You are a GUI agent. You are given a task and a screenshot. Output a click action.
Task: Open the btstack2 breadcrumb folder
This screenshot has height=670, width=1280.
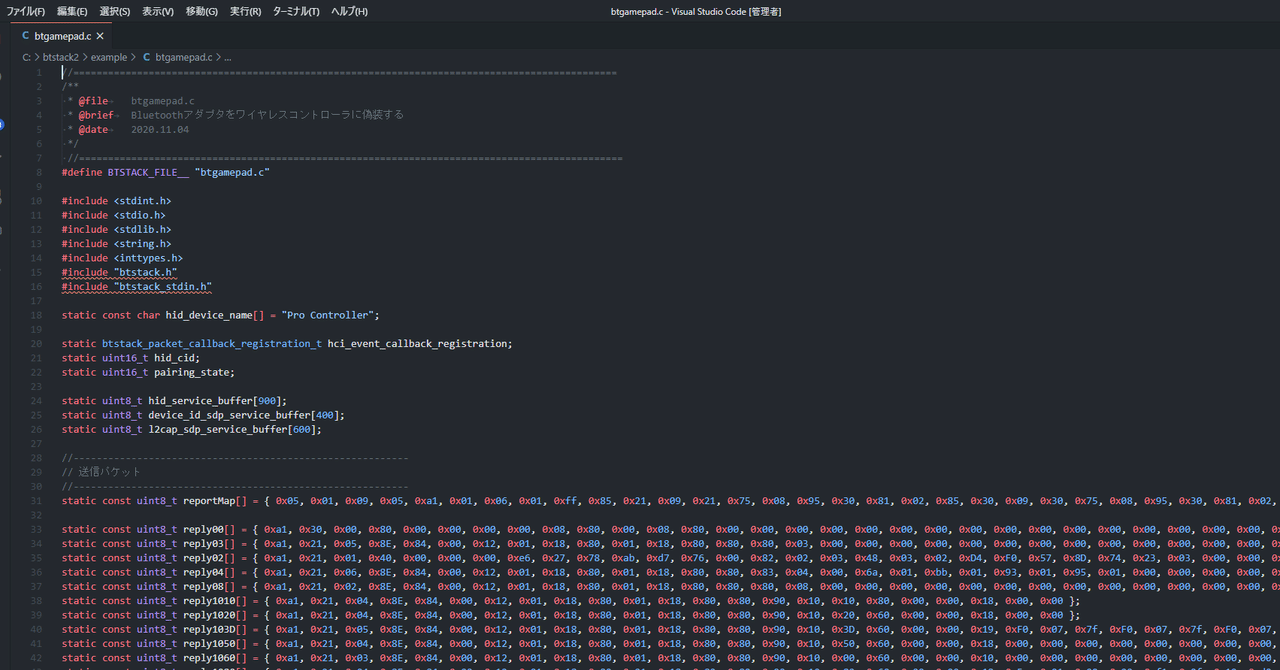[x=61, y=57]
